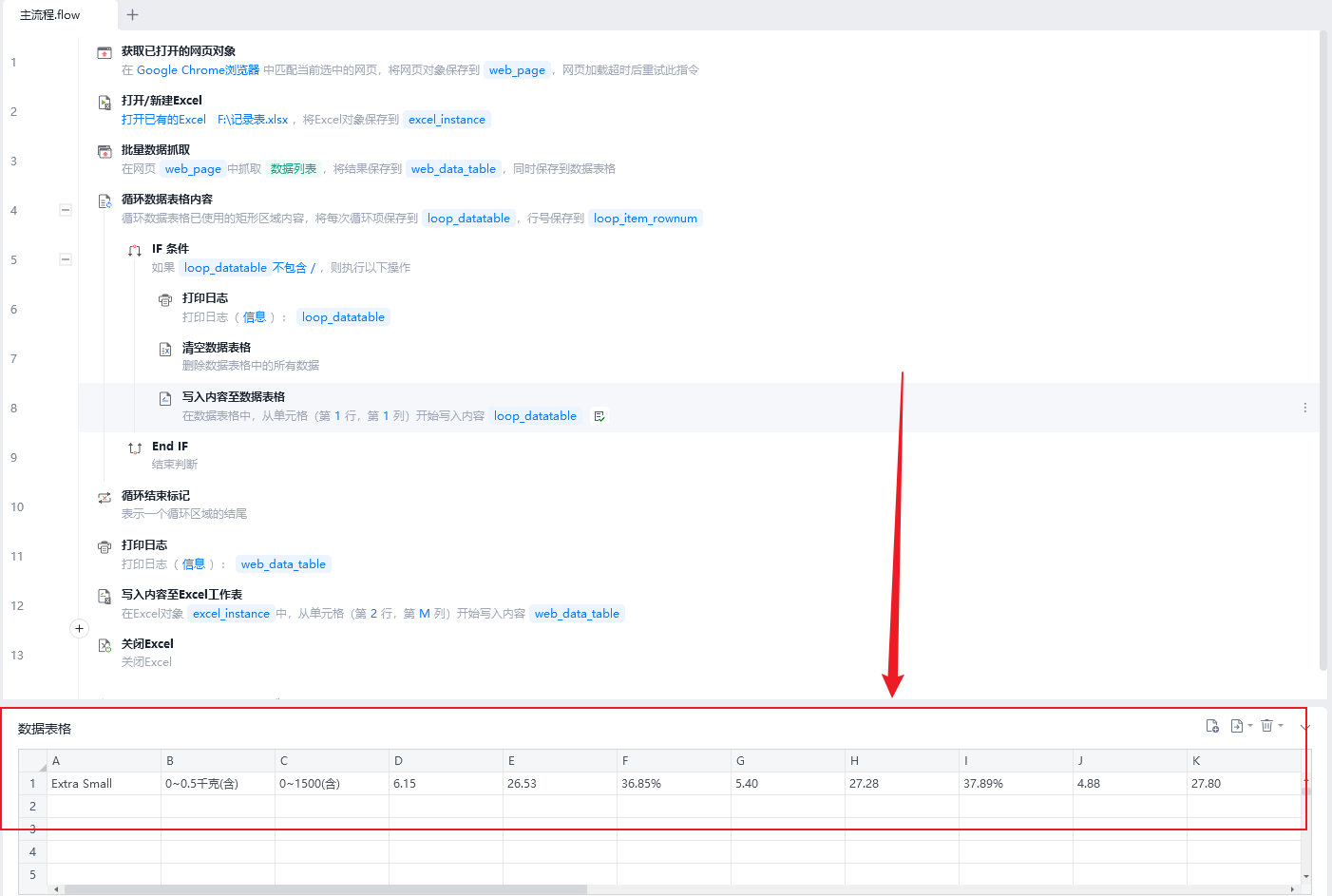Image resolution: width=1332 pixels, height=896 pixels.
Task: Click the 循环数据表格内容 step icon
Action: [105, 200]
